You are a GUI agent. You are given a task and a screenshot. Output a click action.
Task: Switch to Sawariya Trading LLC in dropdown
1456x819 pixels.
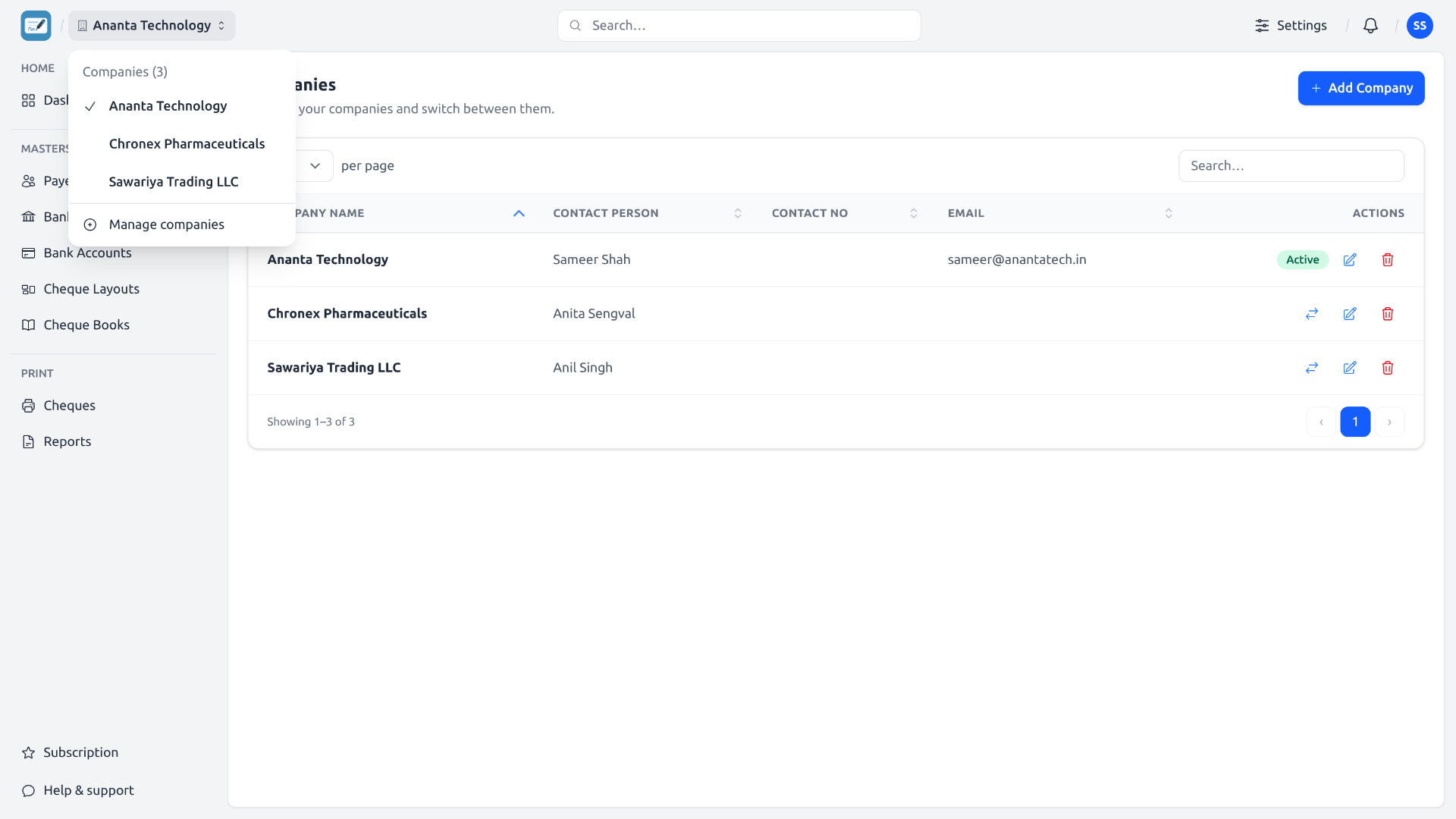pos(182,182)
